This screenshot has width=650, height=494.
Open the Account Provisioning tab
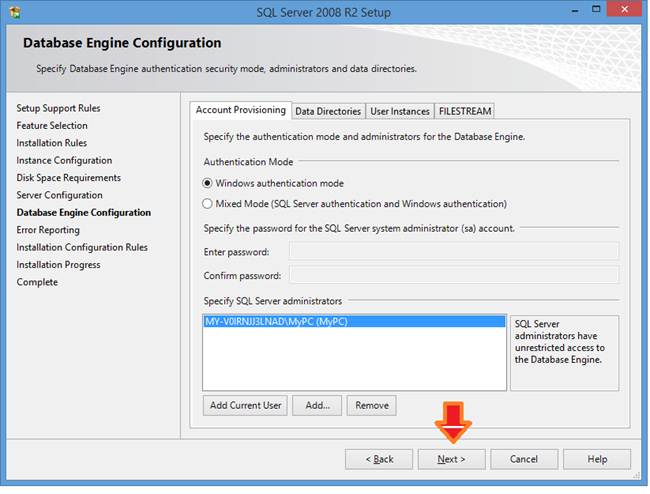241,110
